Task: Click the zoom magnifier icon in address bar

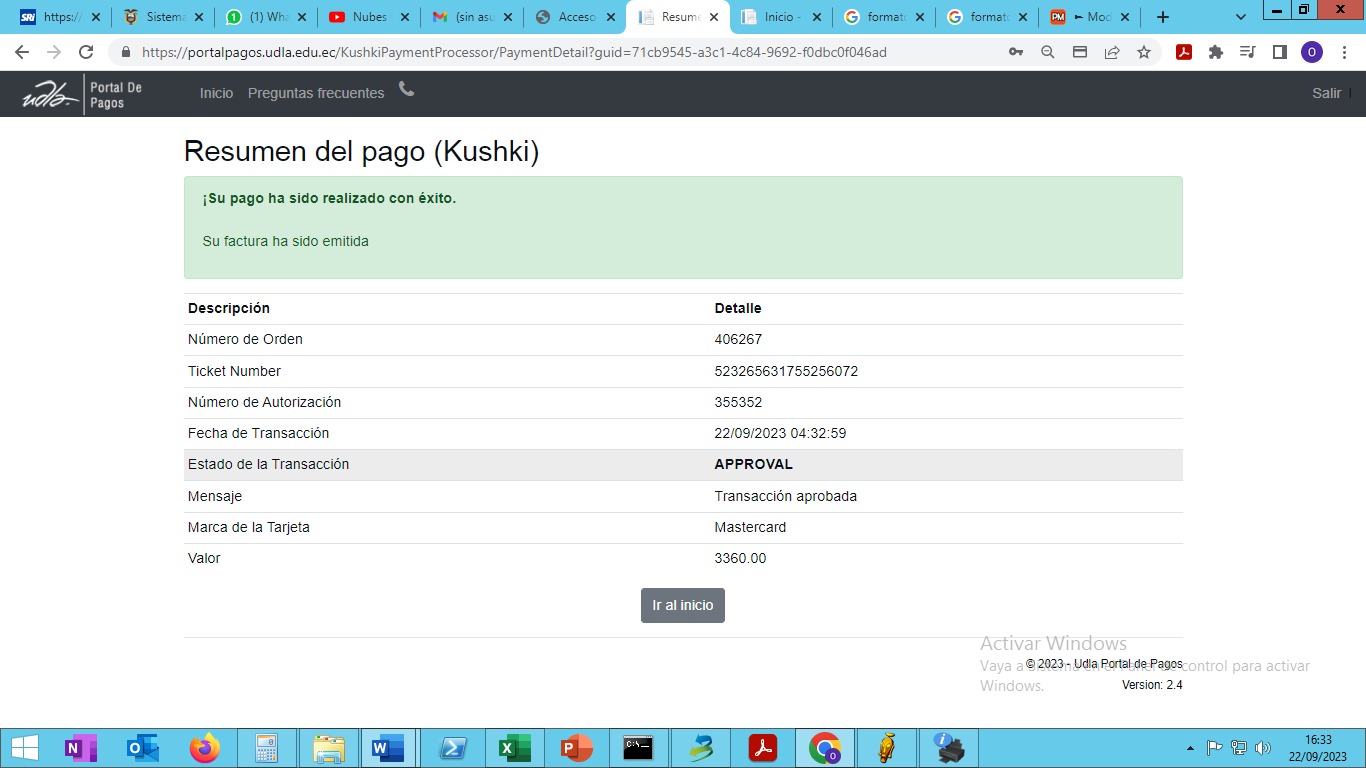Action: [x=1048, y=52]
